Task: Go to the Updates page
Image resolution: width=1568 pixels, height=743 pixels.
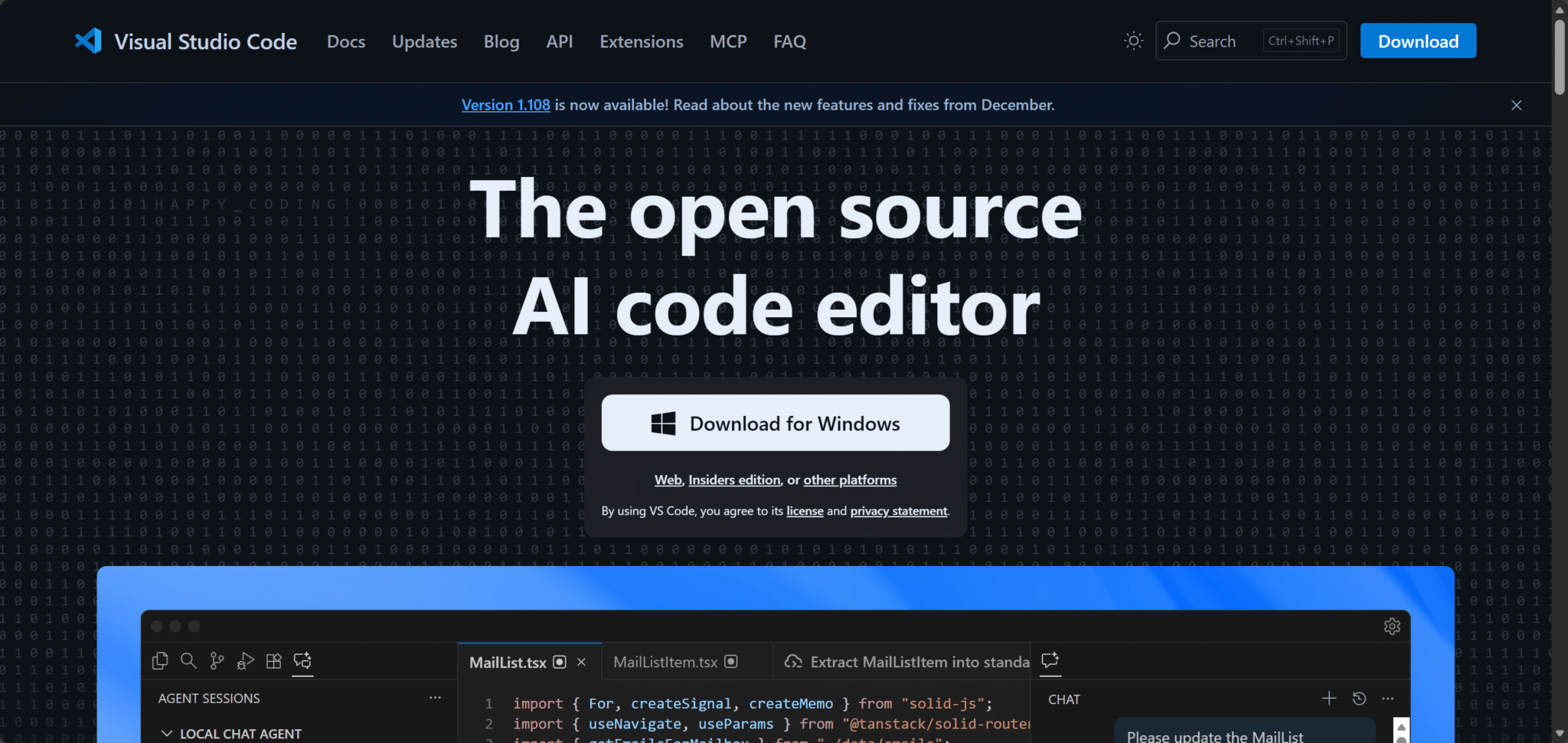Action: tap(425, 41)
